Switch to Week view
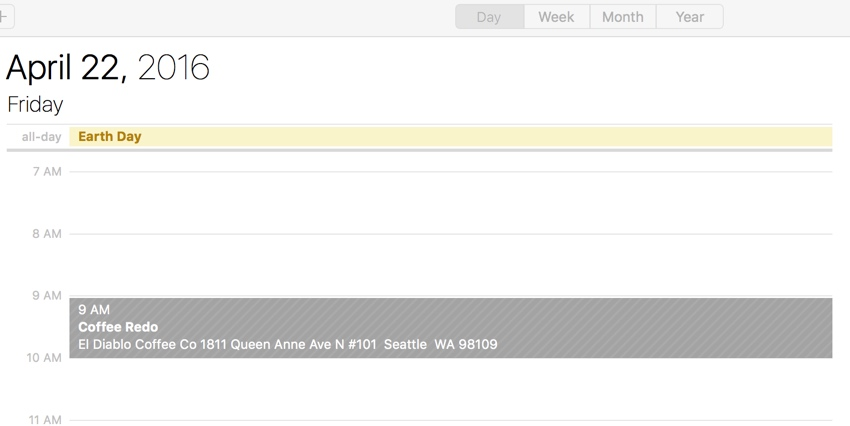The image size is (850, 426). [x=556, y=17]
